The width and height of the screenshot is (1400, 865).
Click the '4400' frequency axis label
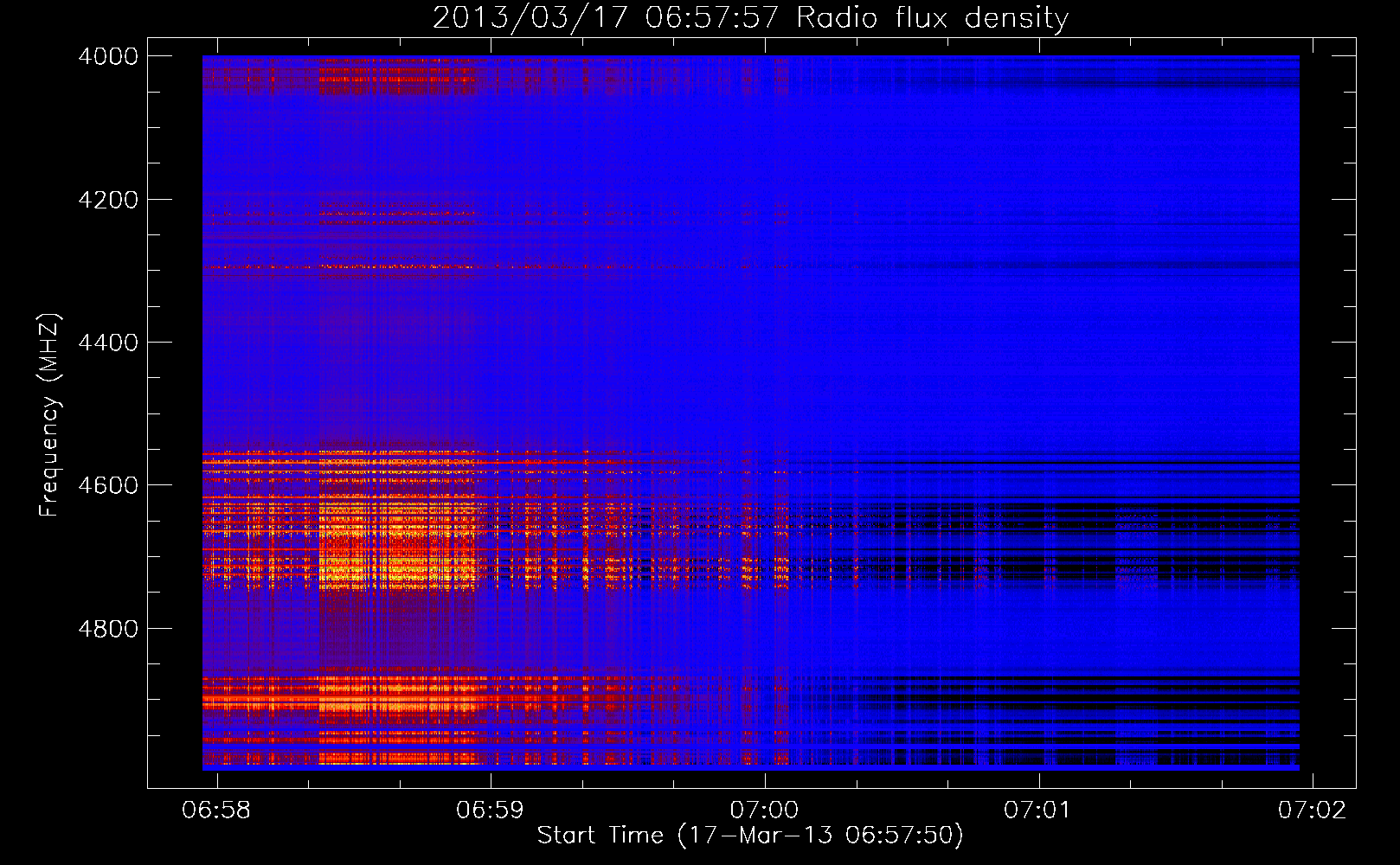108,343
